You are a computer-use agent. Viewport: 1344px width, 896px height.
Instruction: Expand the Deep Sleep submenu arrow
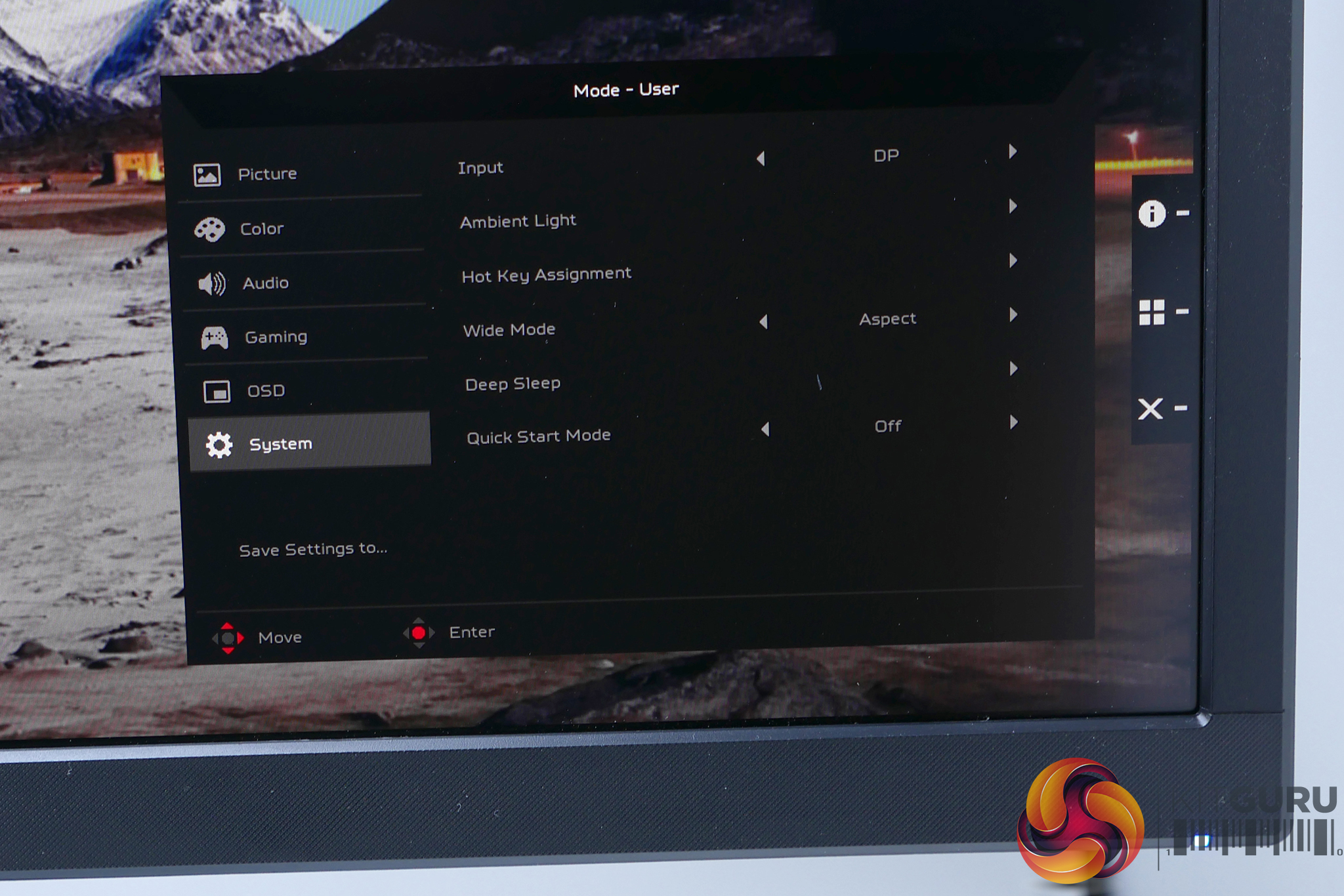click(1014, 369)
